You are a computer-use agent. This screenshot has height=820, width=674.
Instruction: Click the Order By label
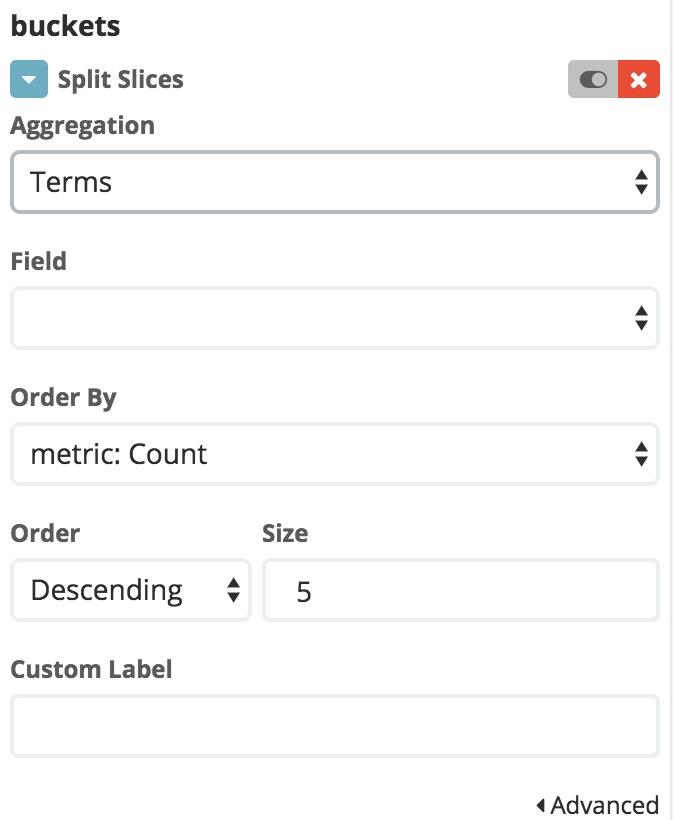point(63,398)
